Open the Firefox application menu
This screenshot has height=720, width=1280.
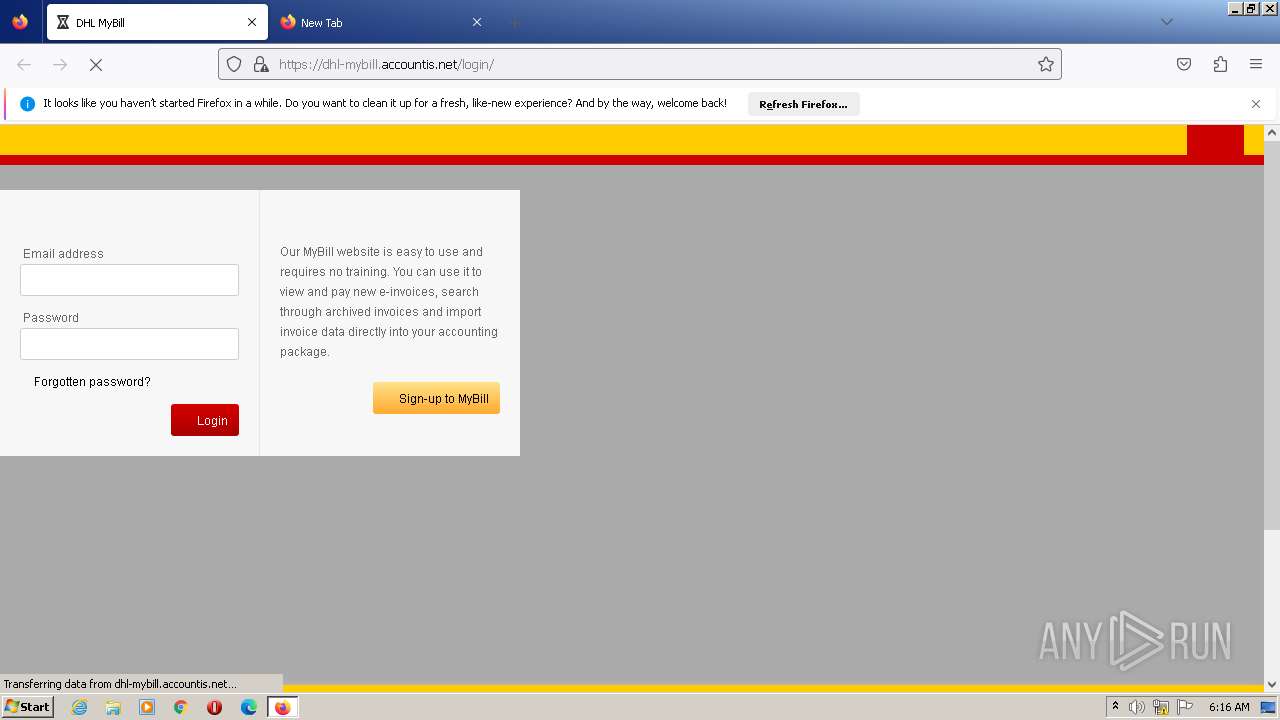click(x=1256, y=64)
